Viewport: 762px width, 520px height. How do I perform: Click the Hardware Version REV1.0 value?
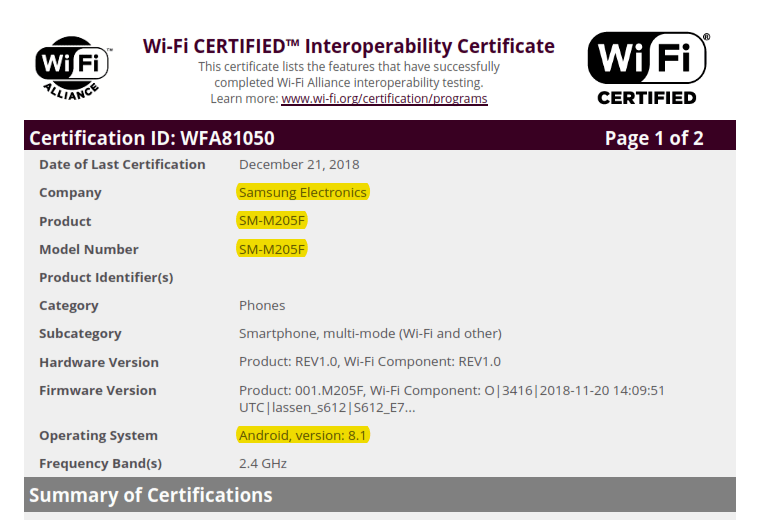pos(370,362)
